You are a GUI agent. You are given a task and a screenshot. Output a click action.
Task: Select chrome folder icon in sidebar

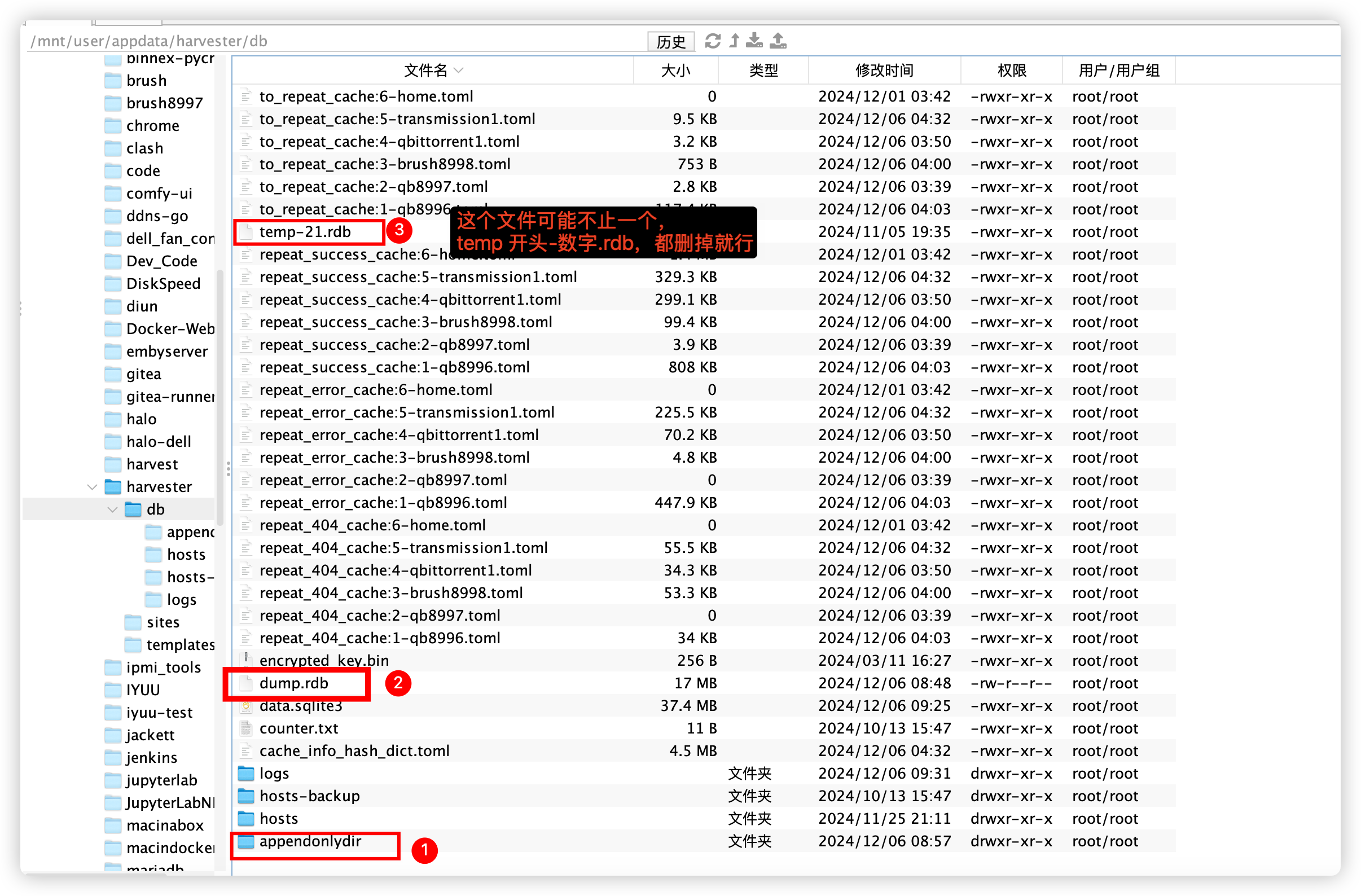tap(113, 126)
